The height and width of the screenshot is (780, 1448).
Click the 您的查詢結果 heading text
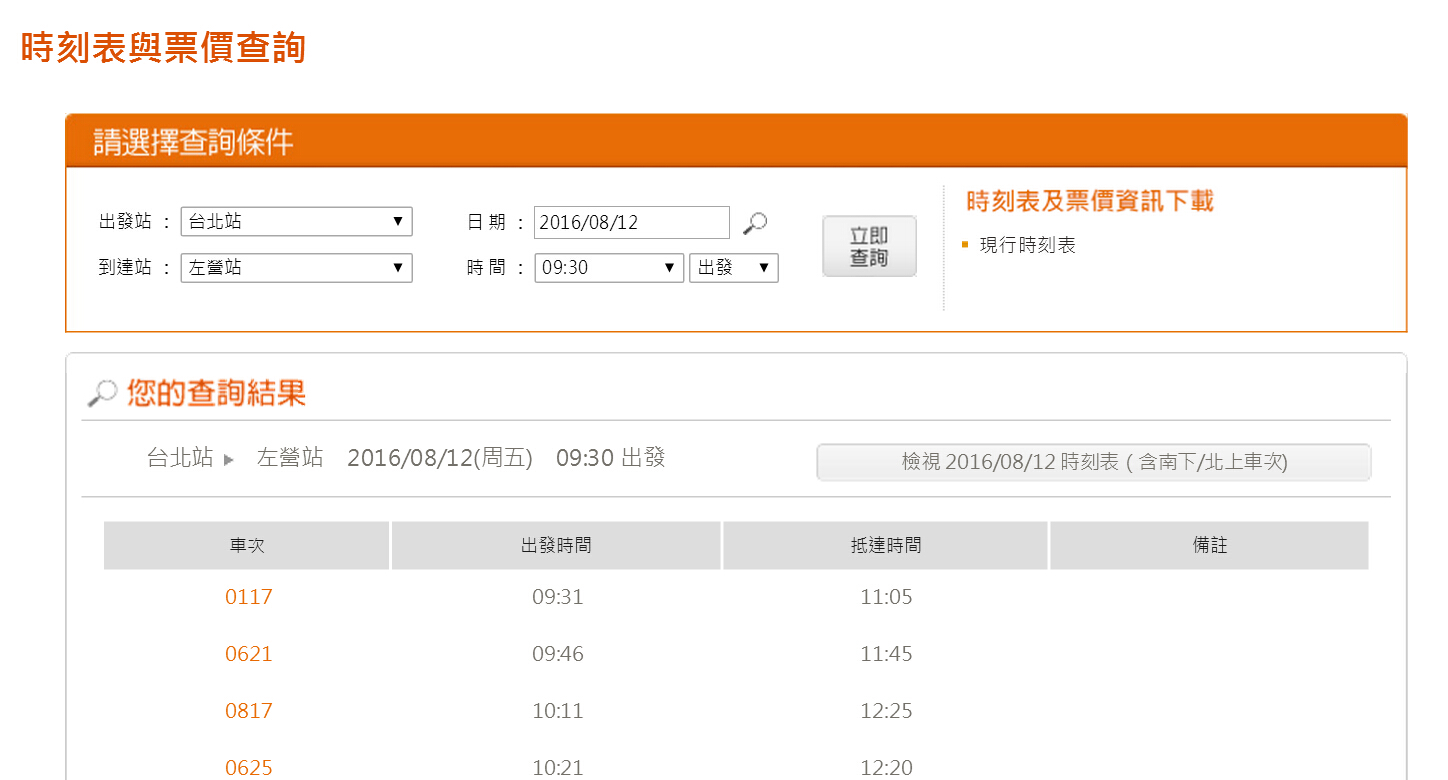click(x=216, y=393)
